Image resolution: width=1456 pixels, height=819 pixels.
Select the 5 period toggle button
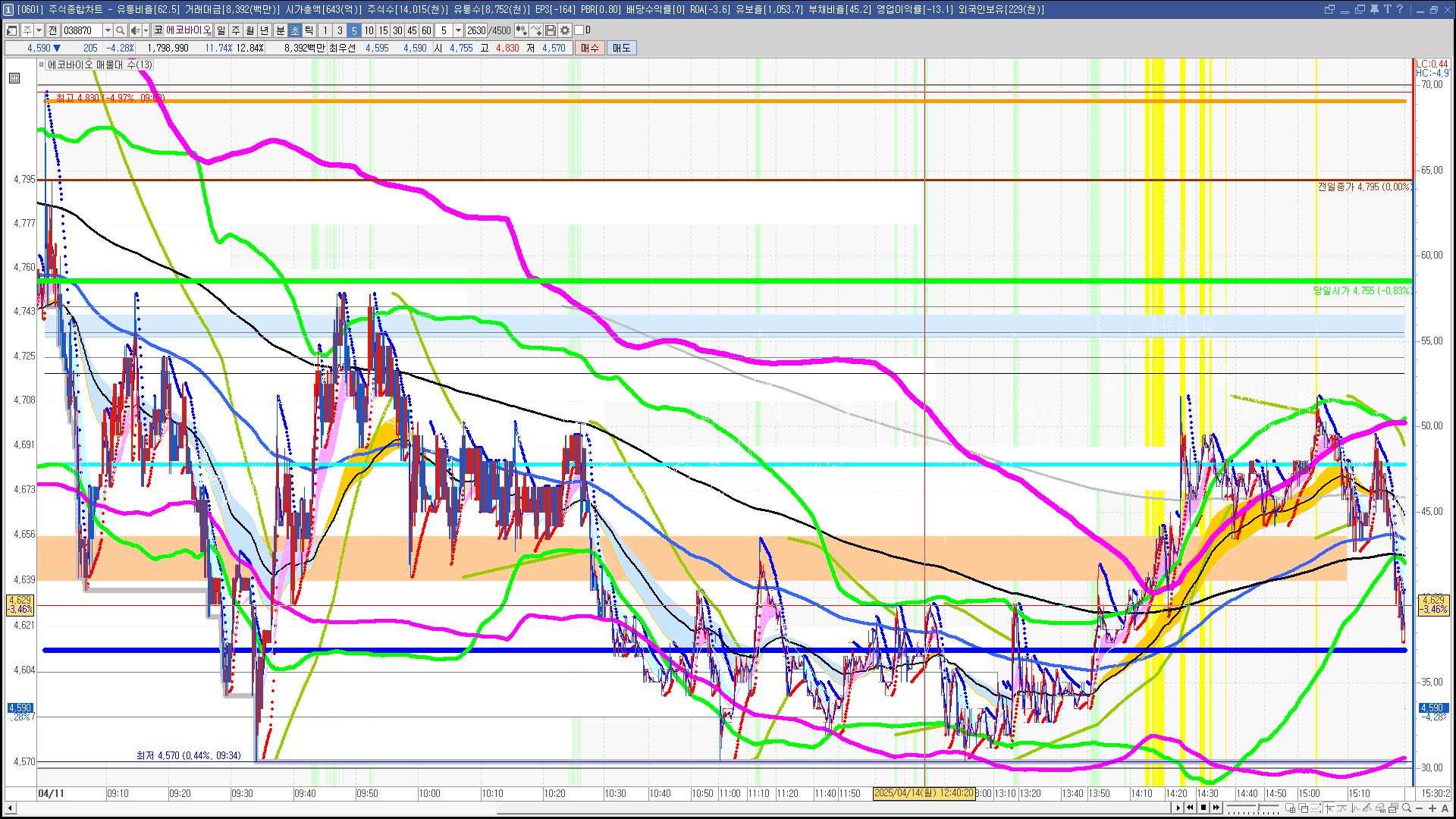[x=354, y=30]
